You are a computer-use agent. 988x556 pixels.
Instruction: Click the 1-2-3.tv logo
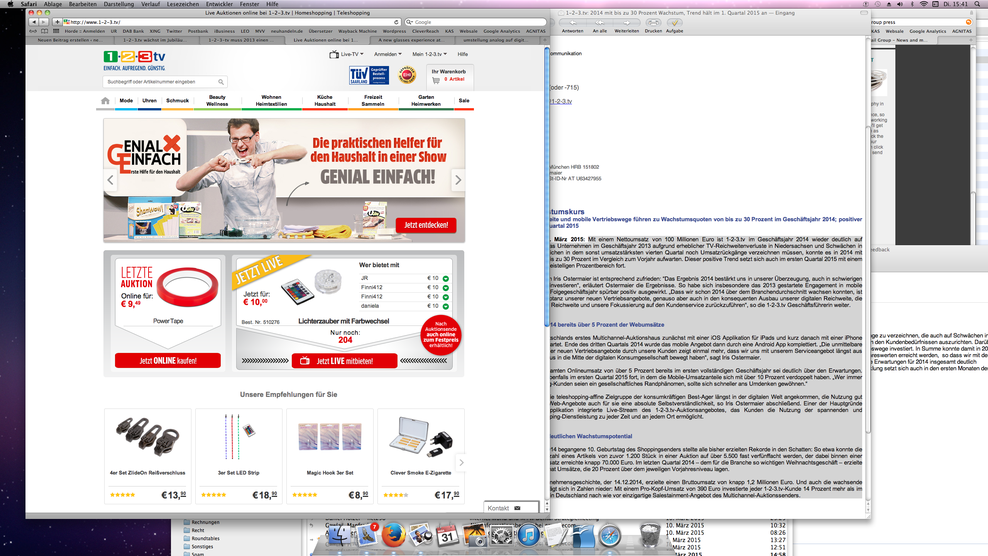[135, 61]
